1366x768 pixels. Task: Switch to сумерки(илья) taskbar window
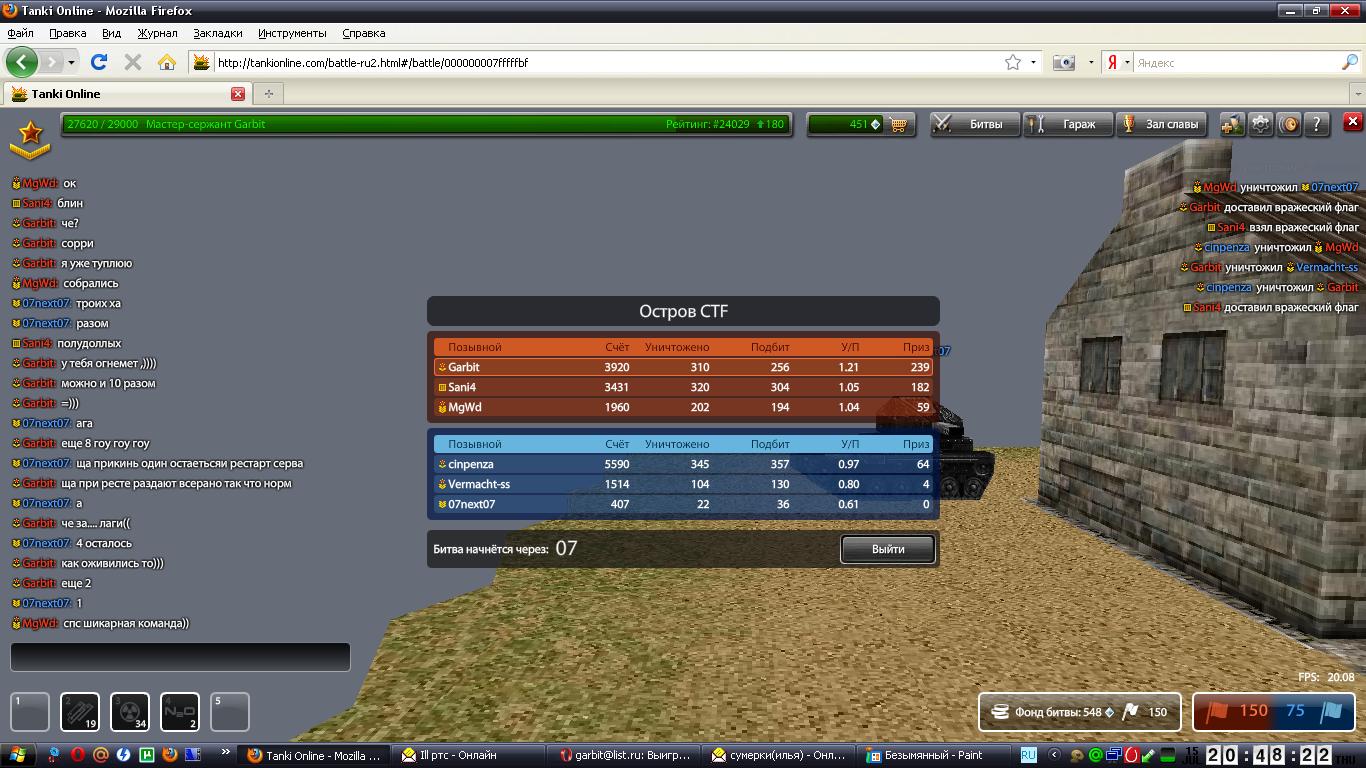pyautogui.click(x=780, y=755)
